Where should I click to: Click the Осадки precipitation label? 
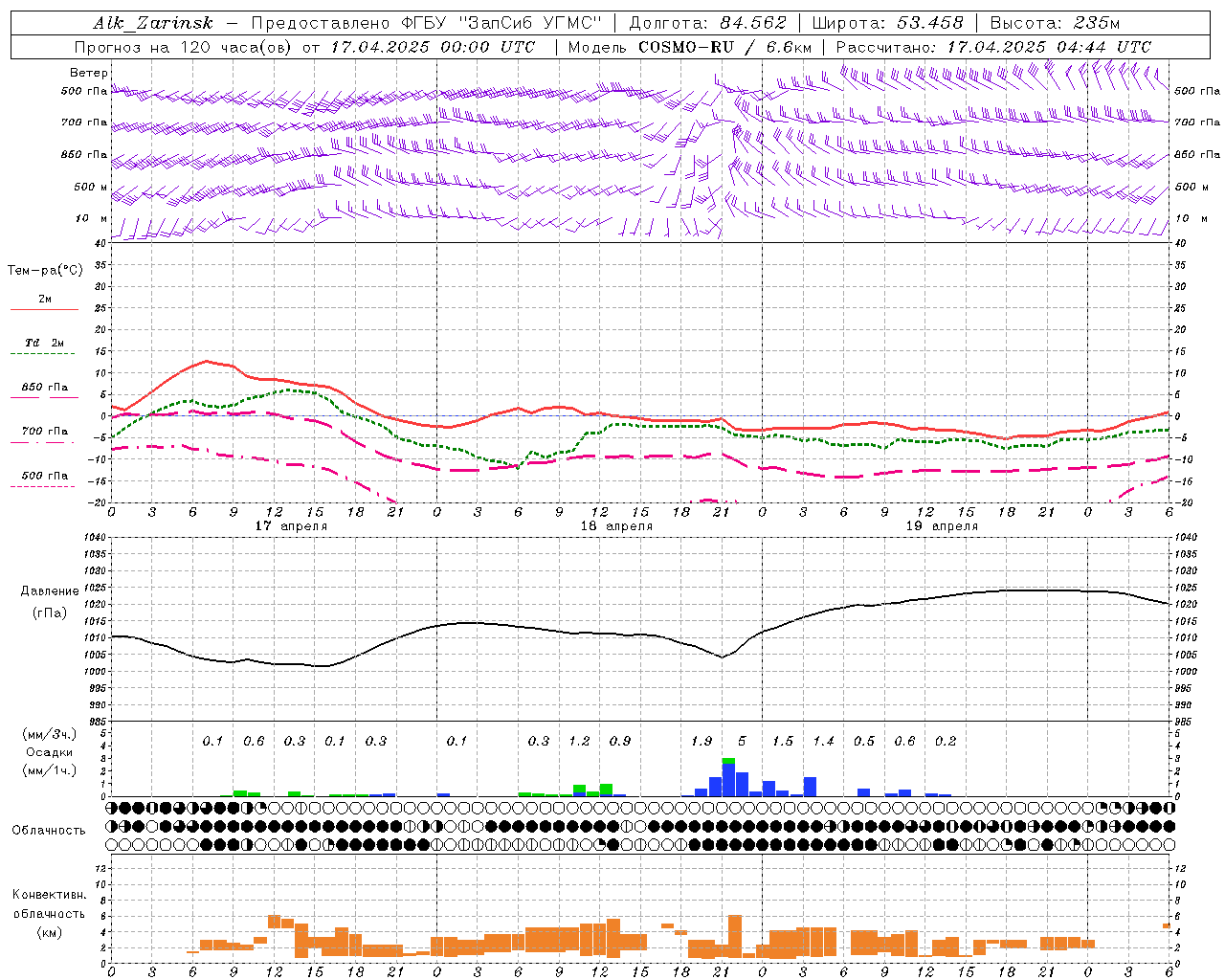[49, 752]
